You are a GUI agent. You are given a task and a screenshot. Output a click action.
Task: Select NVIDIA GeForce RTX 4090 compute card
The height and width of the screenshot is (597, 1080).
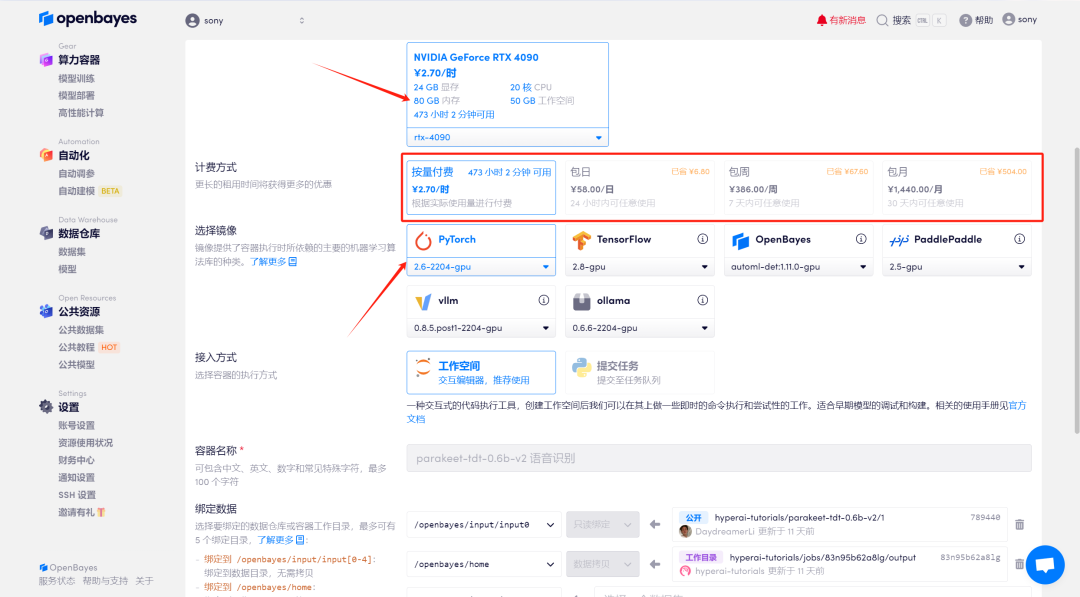pyautogui.click(x=508, y=85)
